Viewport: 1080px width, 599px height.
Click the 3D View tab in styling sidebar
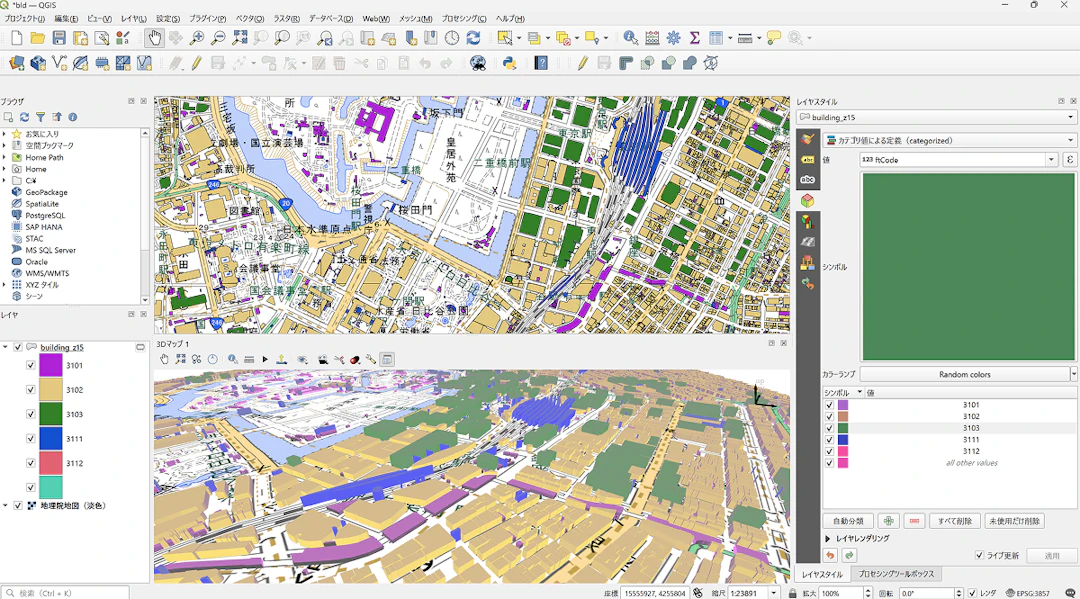807,200
